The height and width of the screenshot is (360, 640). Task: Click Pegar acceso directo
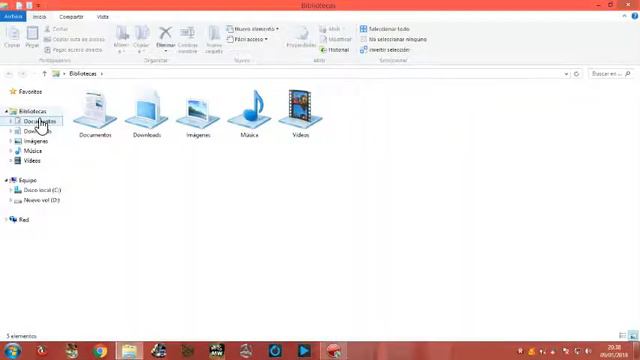[73, 50]
